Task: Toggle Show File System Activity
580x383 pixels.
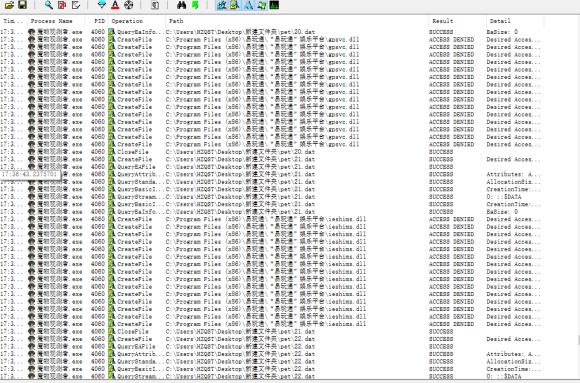Action: click(x=235, y=5)
